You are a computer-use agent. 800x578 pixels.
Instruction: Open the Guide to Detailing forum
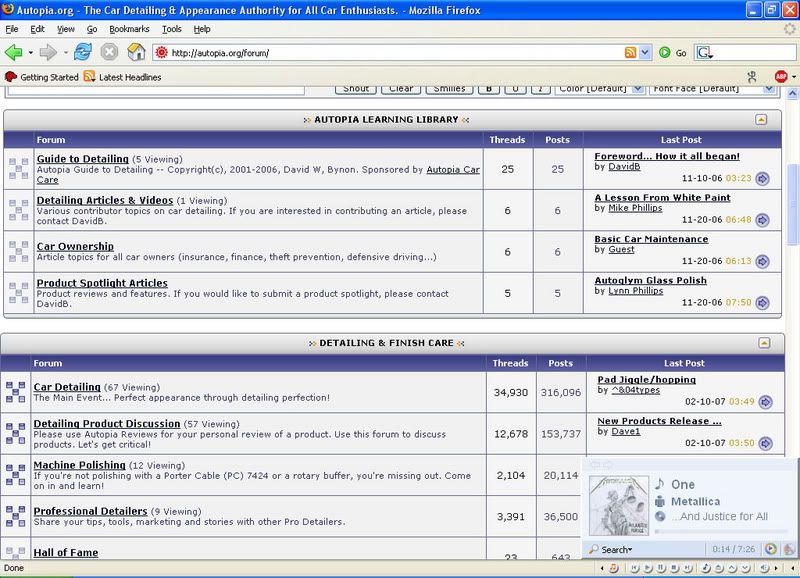click(x=83, y=159)
